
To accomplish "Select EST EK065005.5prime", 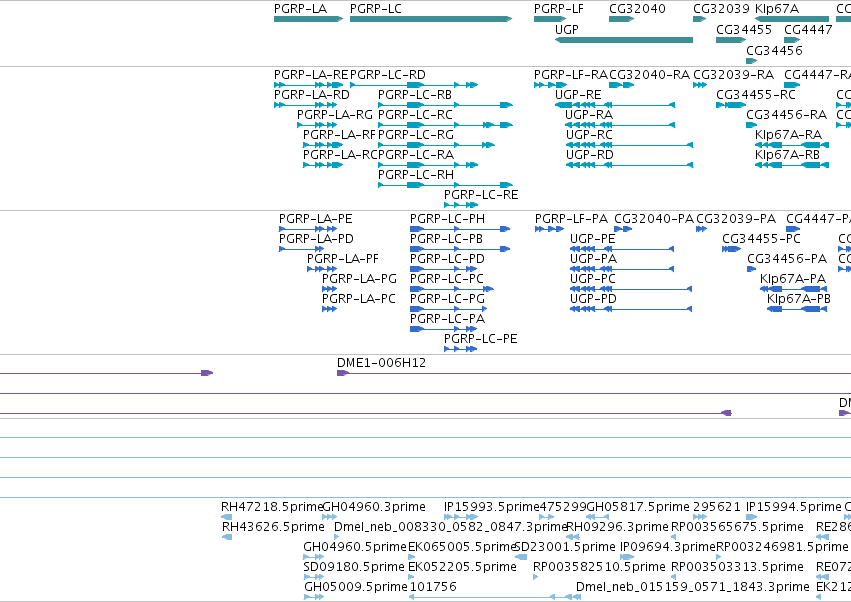I will [x=411, y=557].
